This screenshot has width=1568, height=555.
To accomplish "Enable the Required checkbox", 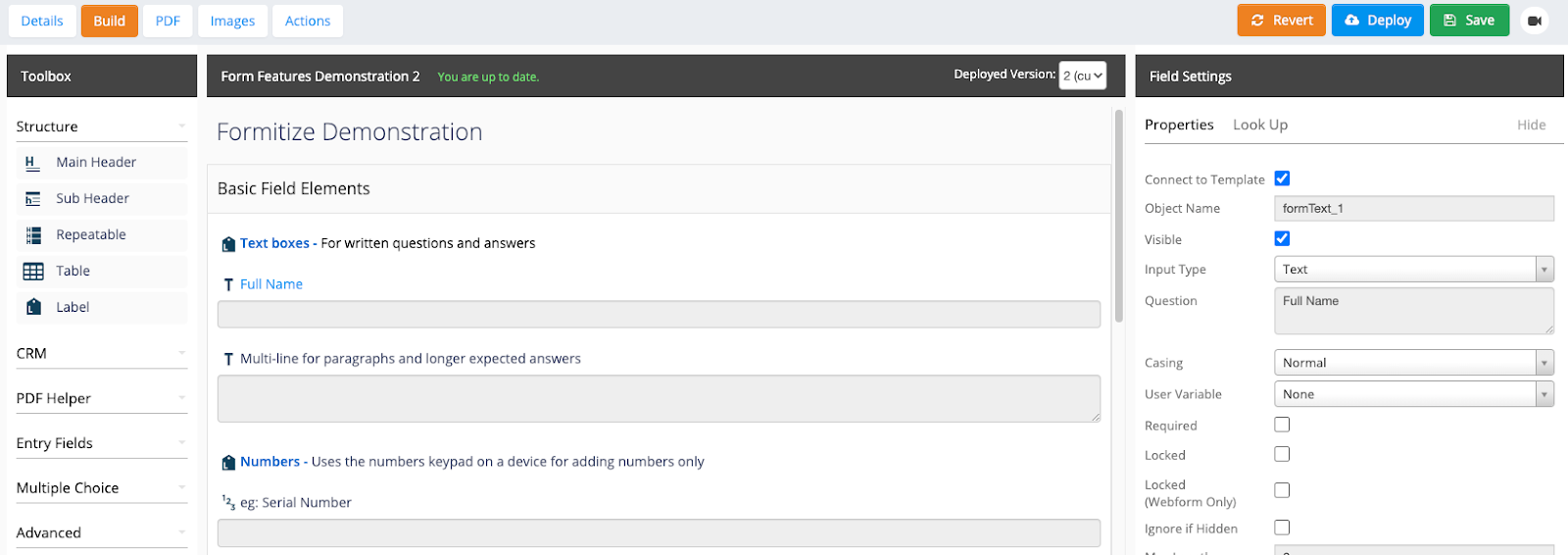I will tap(1282, 425).
